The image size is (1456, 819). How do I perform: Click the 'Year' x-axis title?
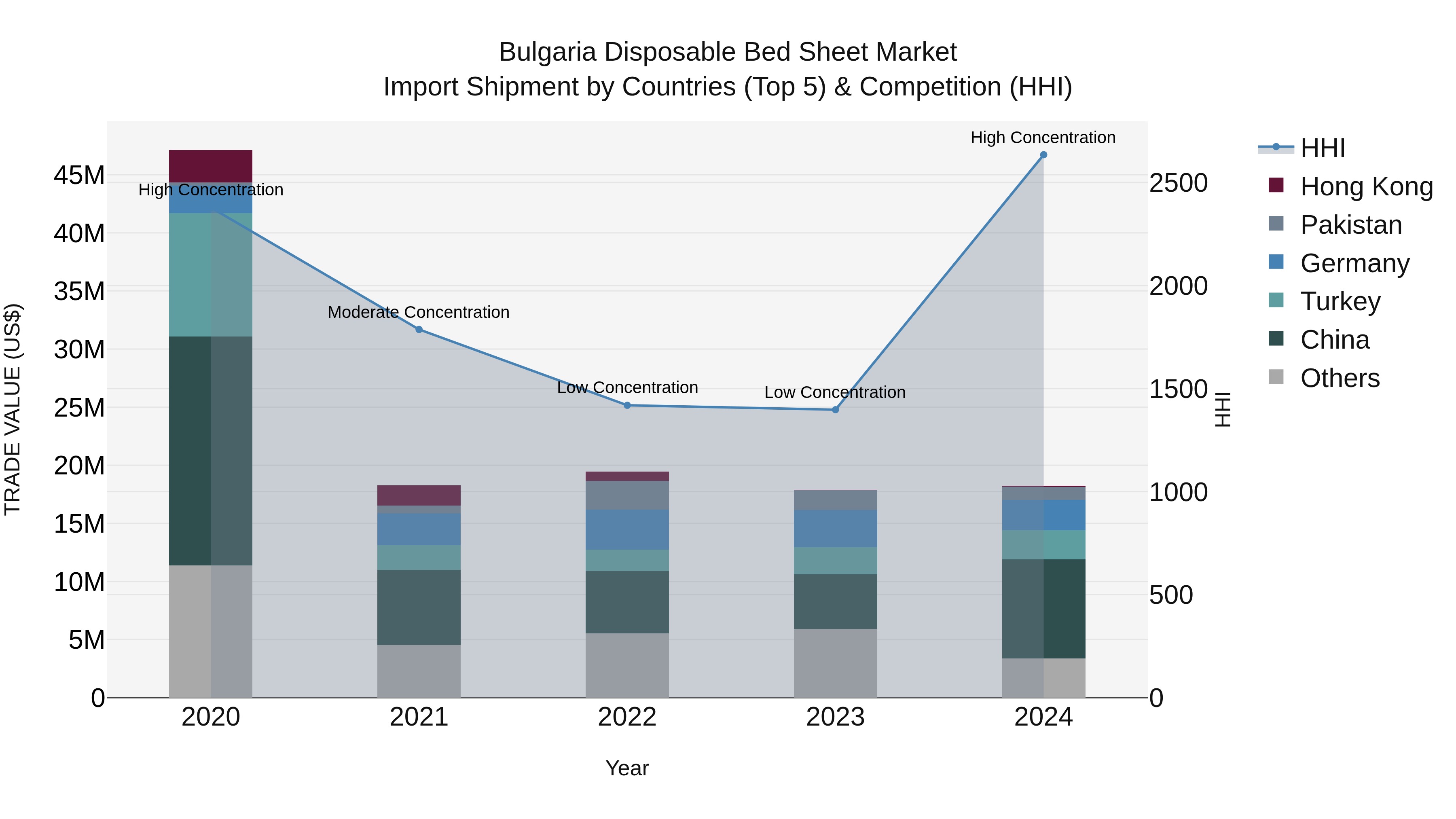tap(627, 768)
